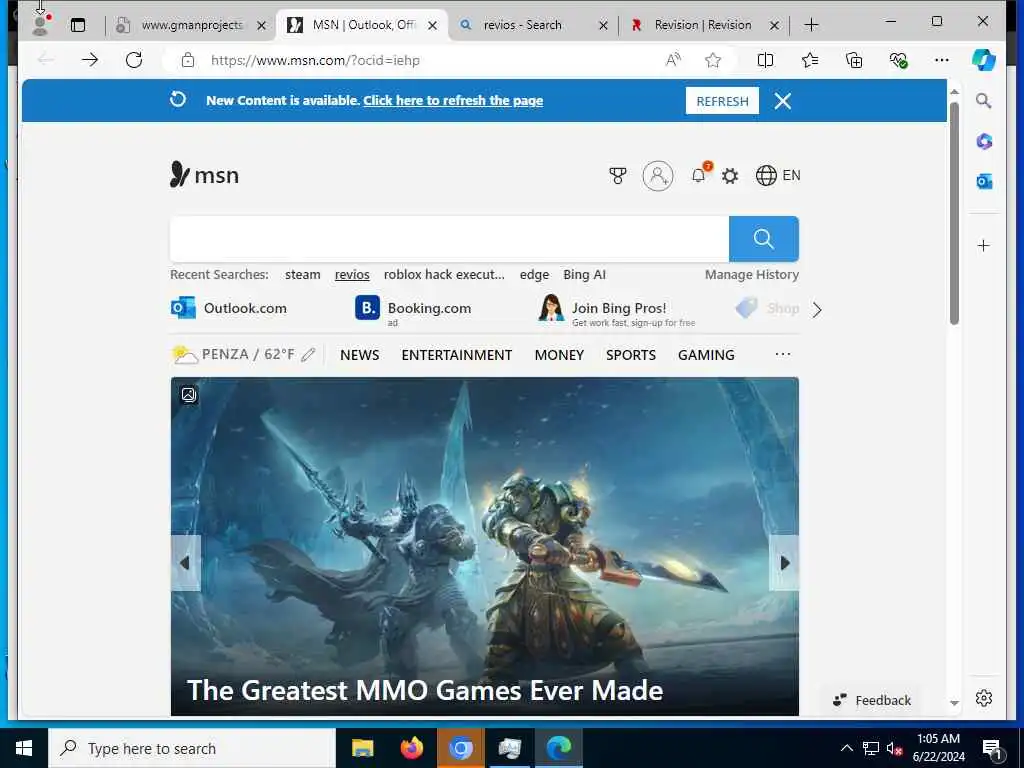Image resolution: width=1024 pixels, height=768 pixels.
Task: Add this page to favorites star
Action: [x=712, y=60]
